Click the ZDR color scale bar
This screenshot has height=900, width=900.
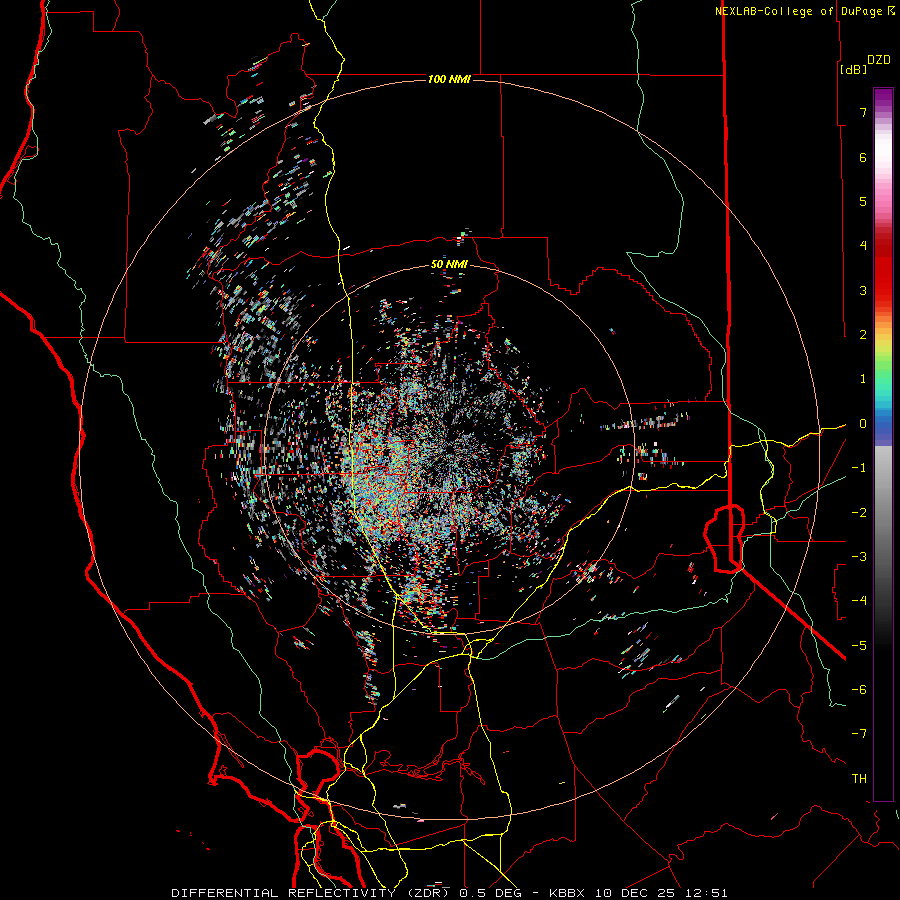[883, 444]
